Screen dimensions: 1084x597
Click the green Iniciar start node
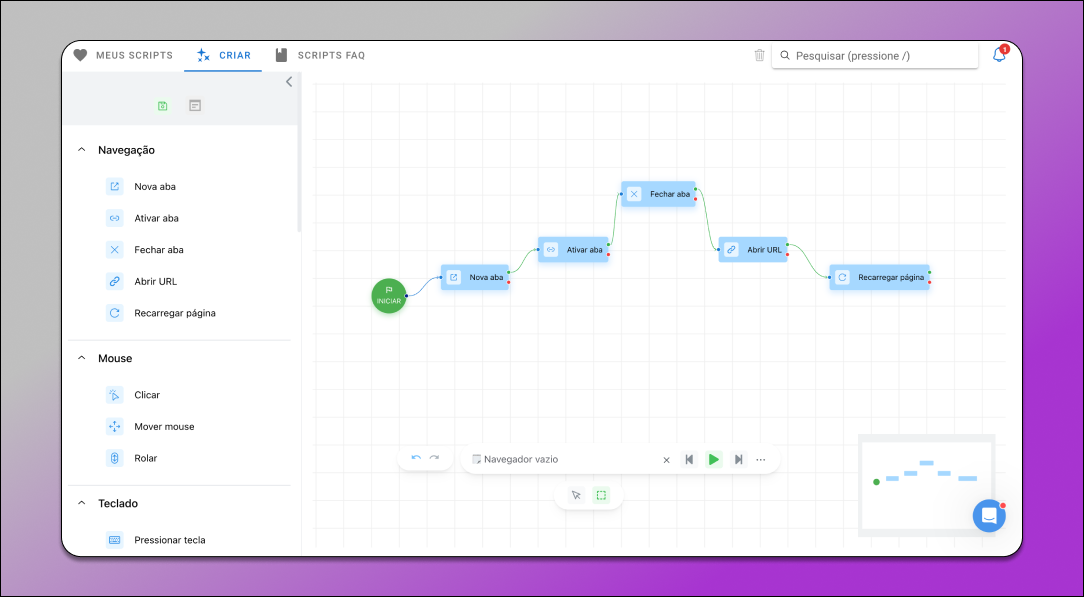point(389,296)
